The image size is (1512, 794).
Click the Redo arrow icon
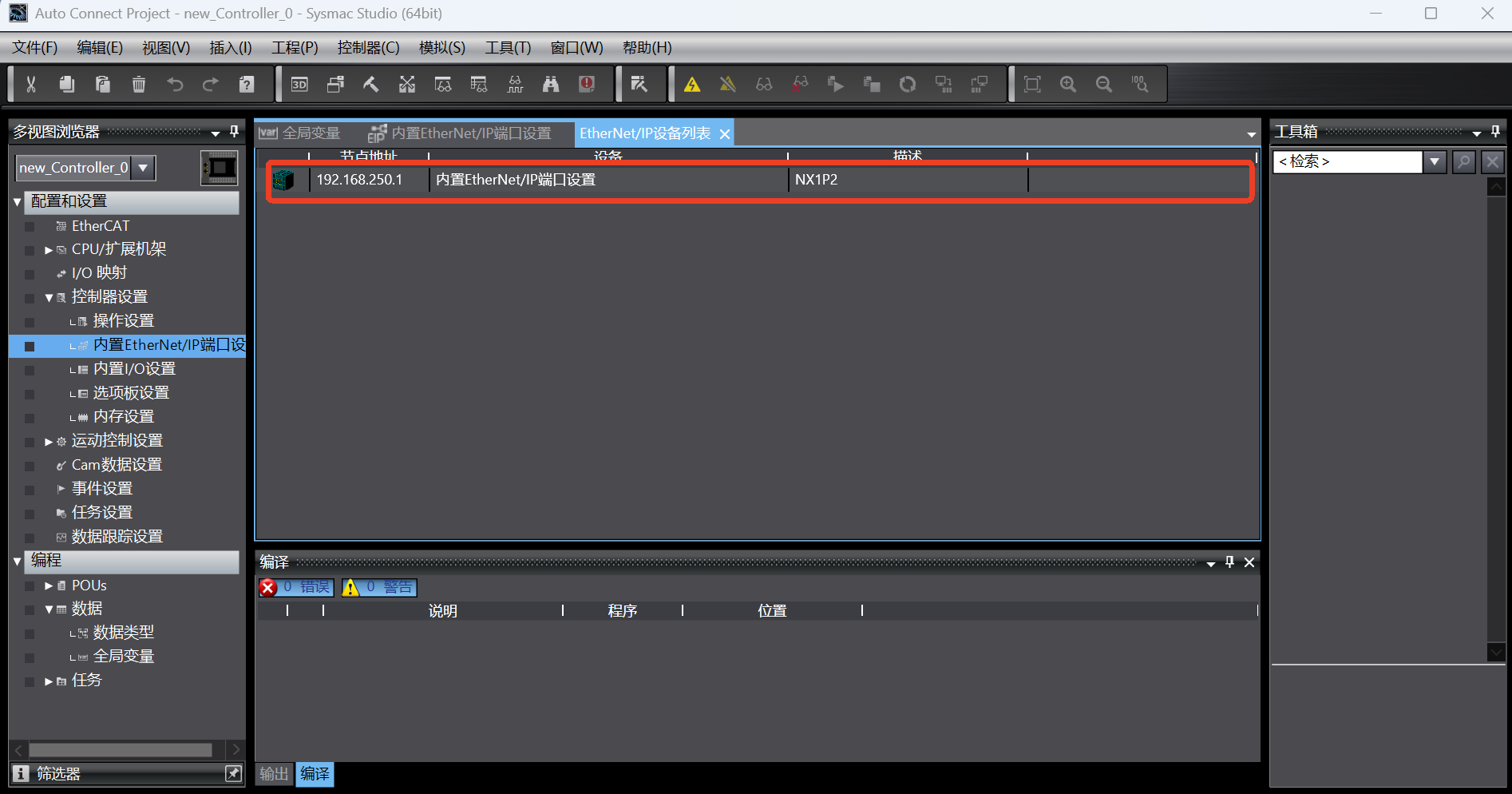tap(211, 84)
